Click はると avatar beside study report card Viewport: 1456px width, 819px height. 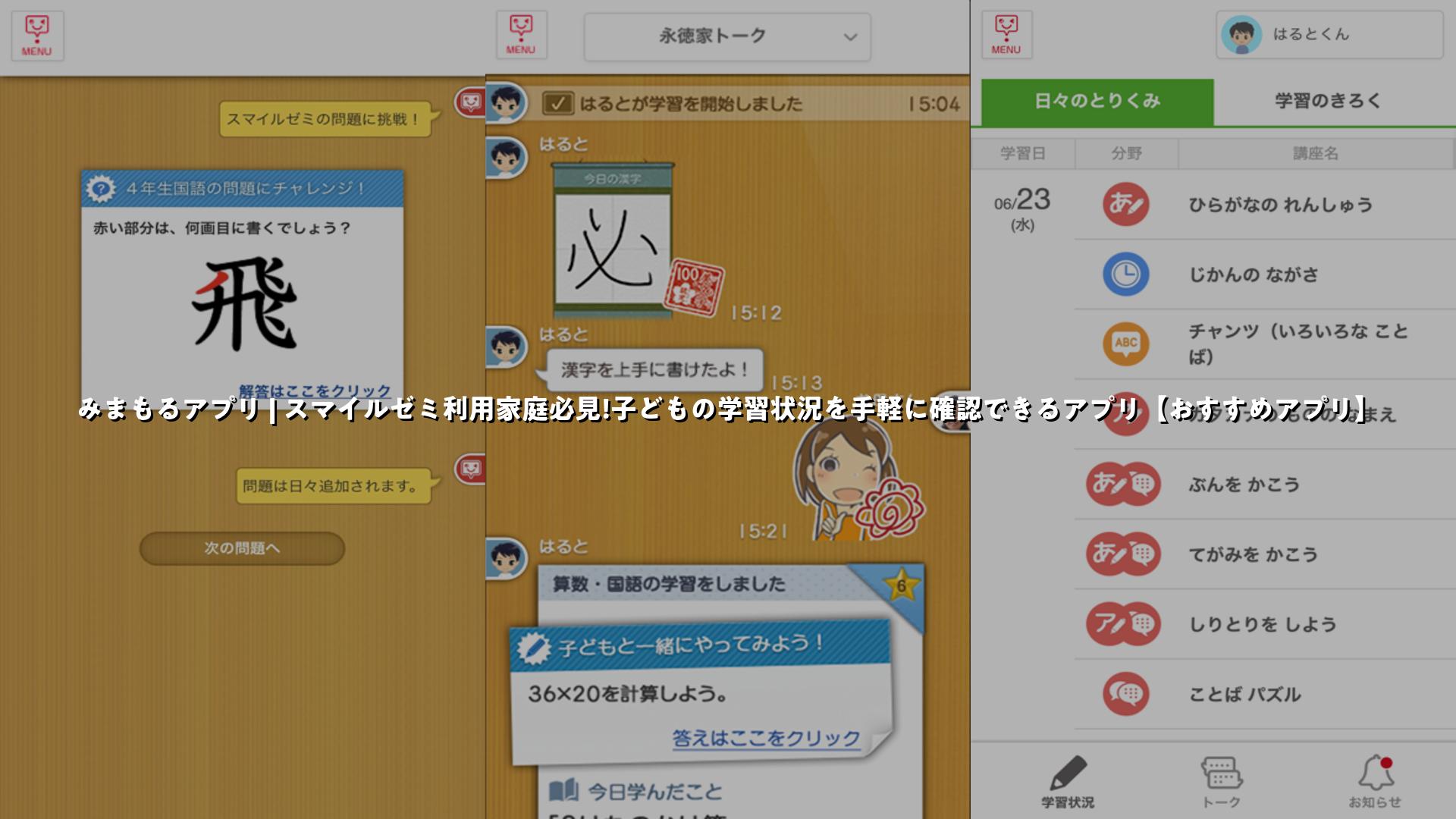click(x=506, y=560)
